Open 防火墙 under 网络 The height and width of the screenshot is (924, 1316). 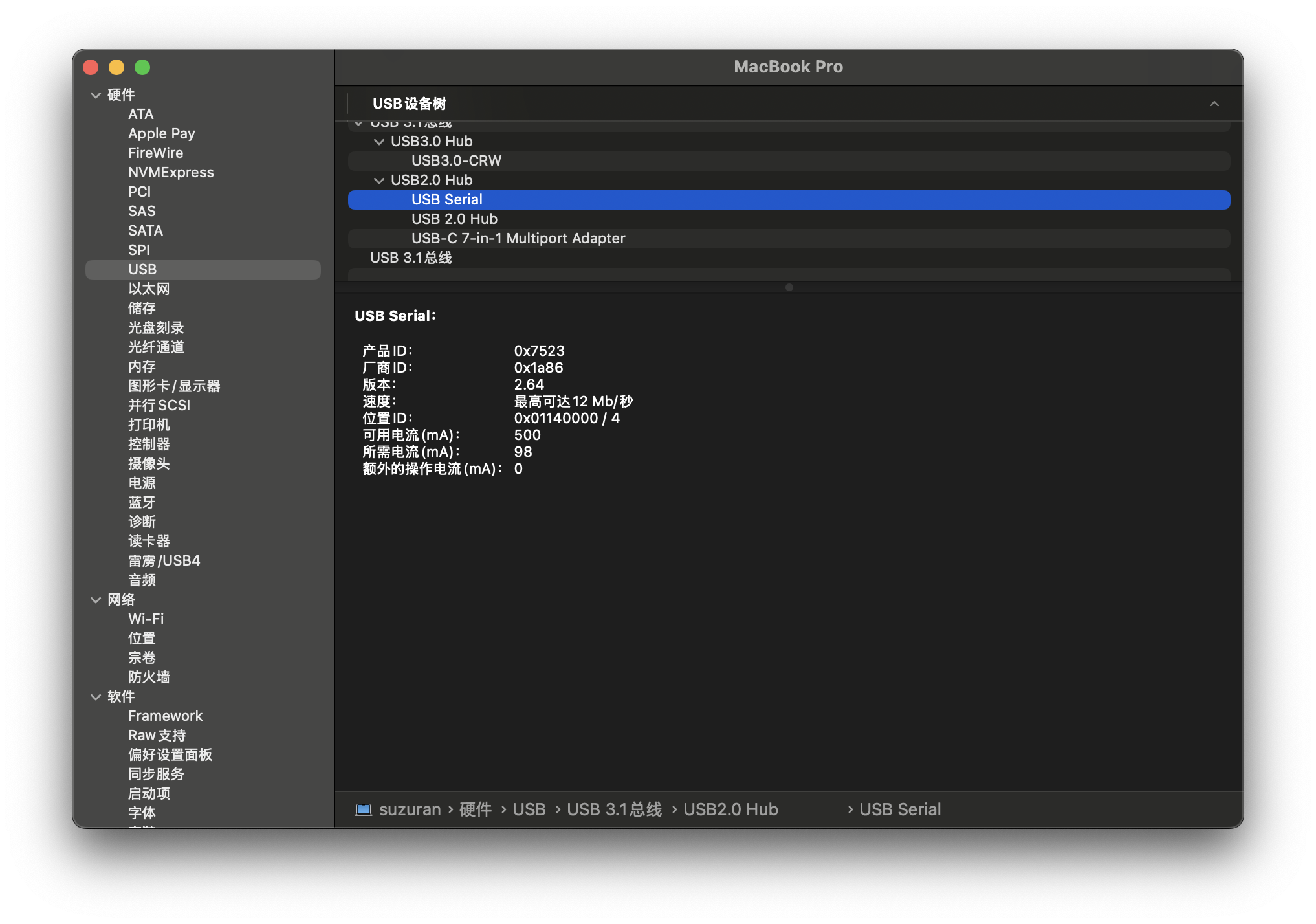(203, 677)
